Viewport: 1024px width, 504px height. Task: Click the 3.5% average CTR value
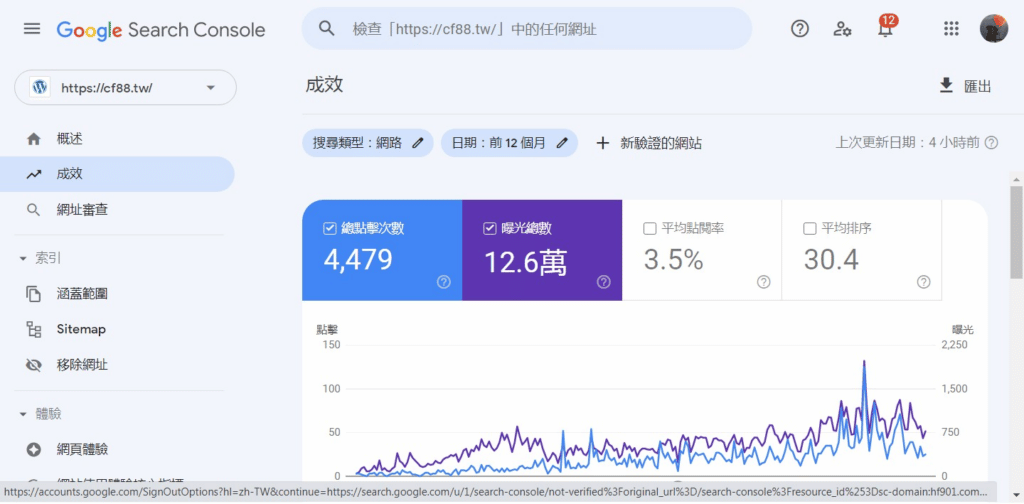673,260
